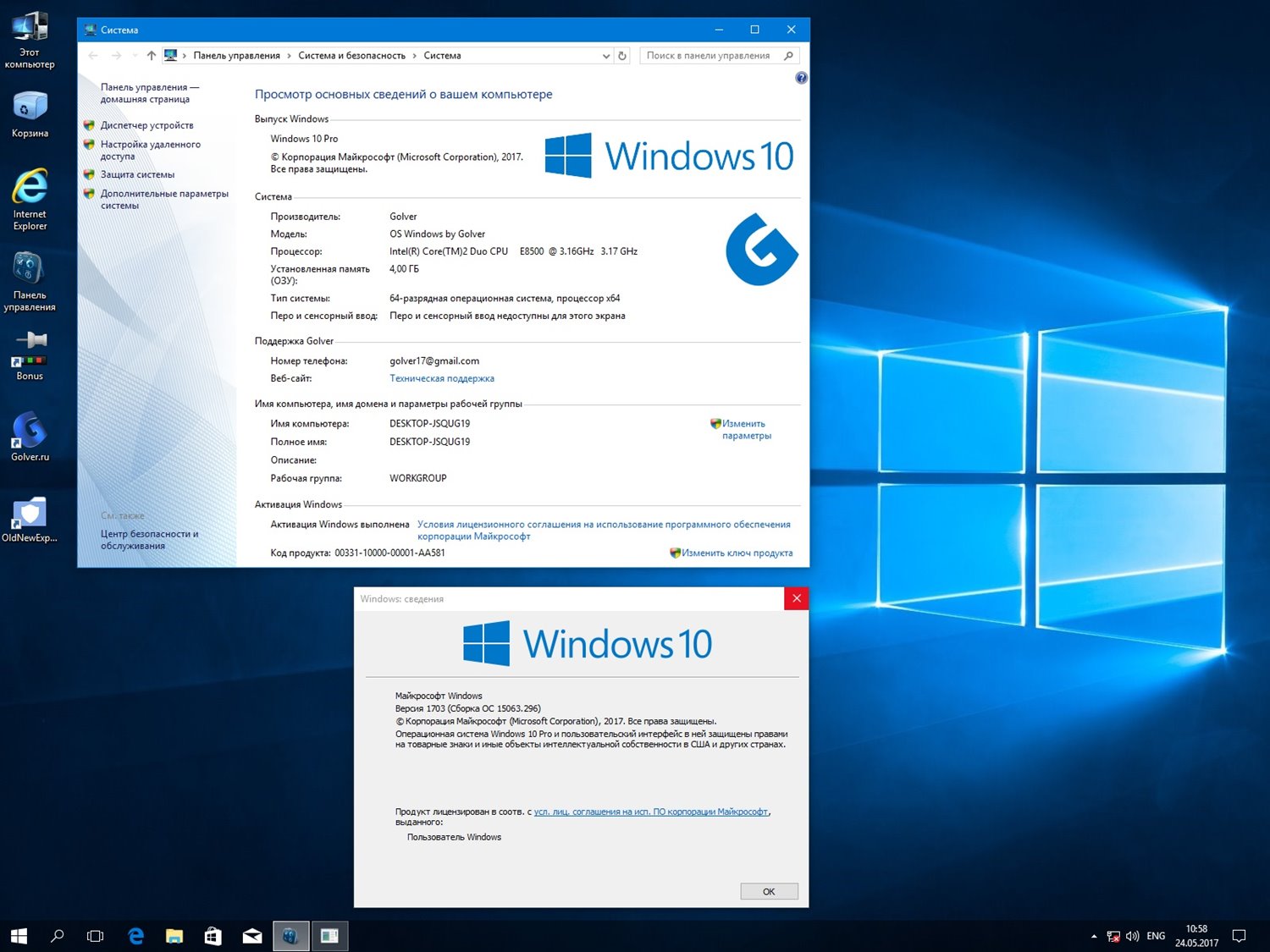Click the computer icon in the address bar

pyautogui.click(x=171, y=55)
